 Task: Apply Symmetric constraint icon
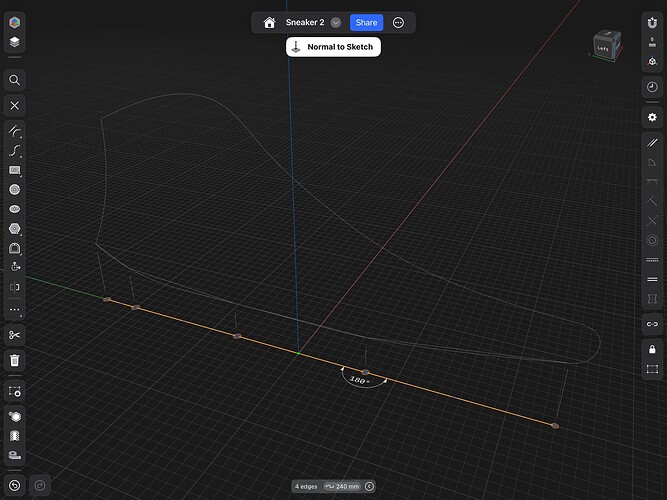coord(652,299)
